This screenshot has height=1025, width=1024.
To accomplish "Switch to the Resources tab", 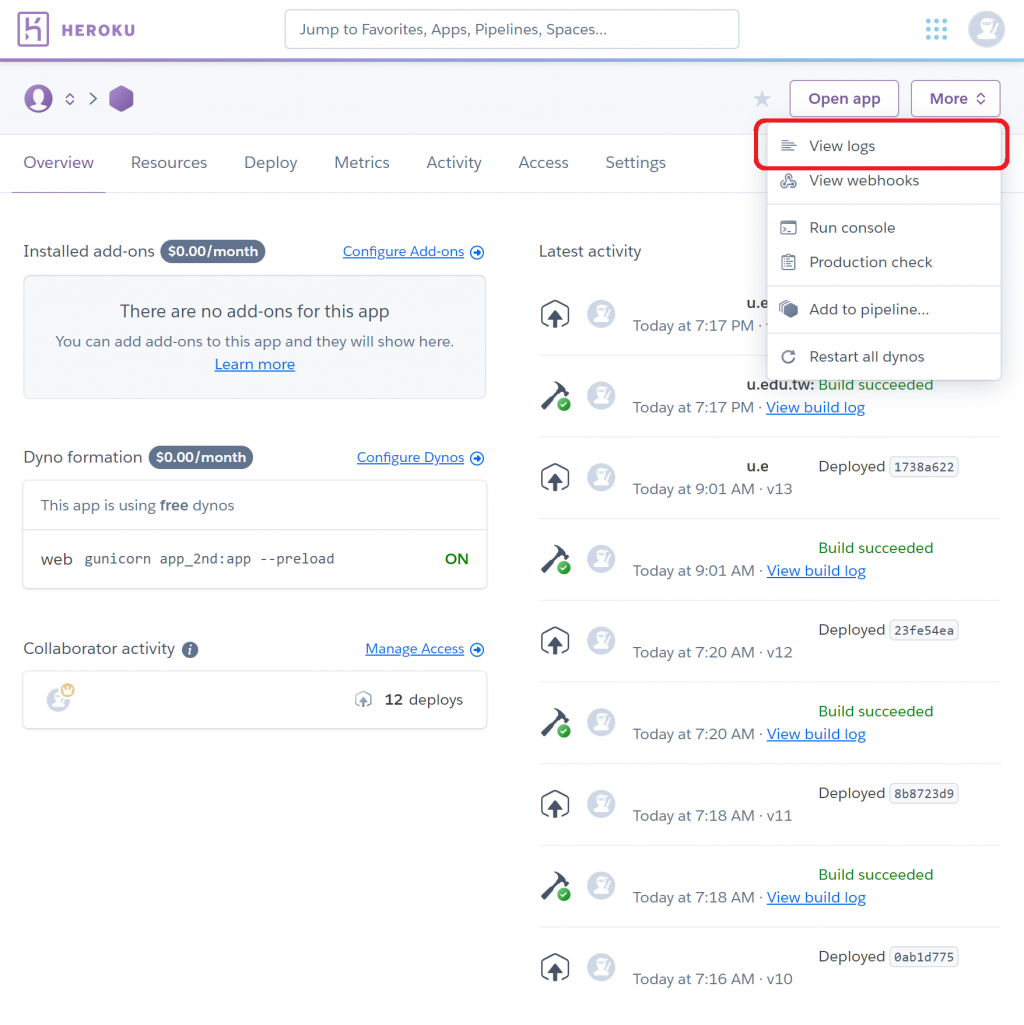I will tap(169, 163).
